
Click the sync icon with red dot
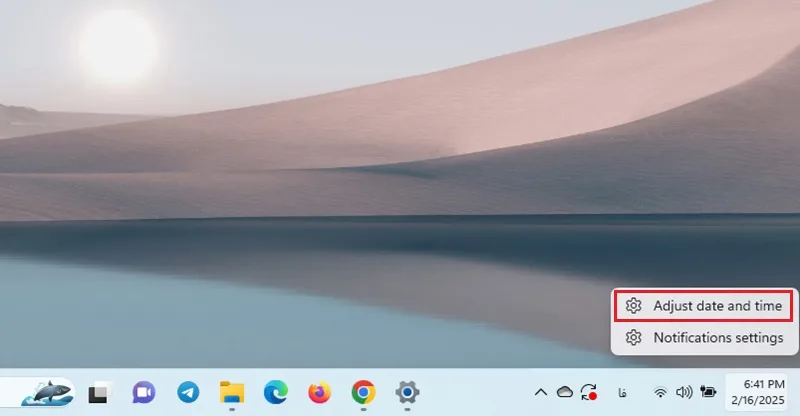click(589, 393)
